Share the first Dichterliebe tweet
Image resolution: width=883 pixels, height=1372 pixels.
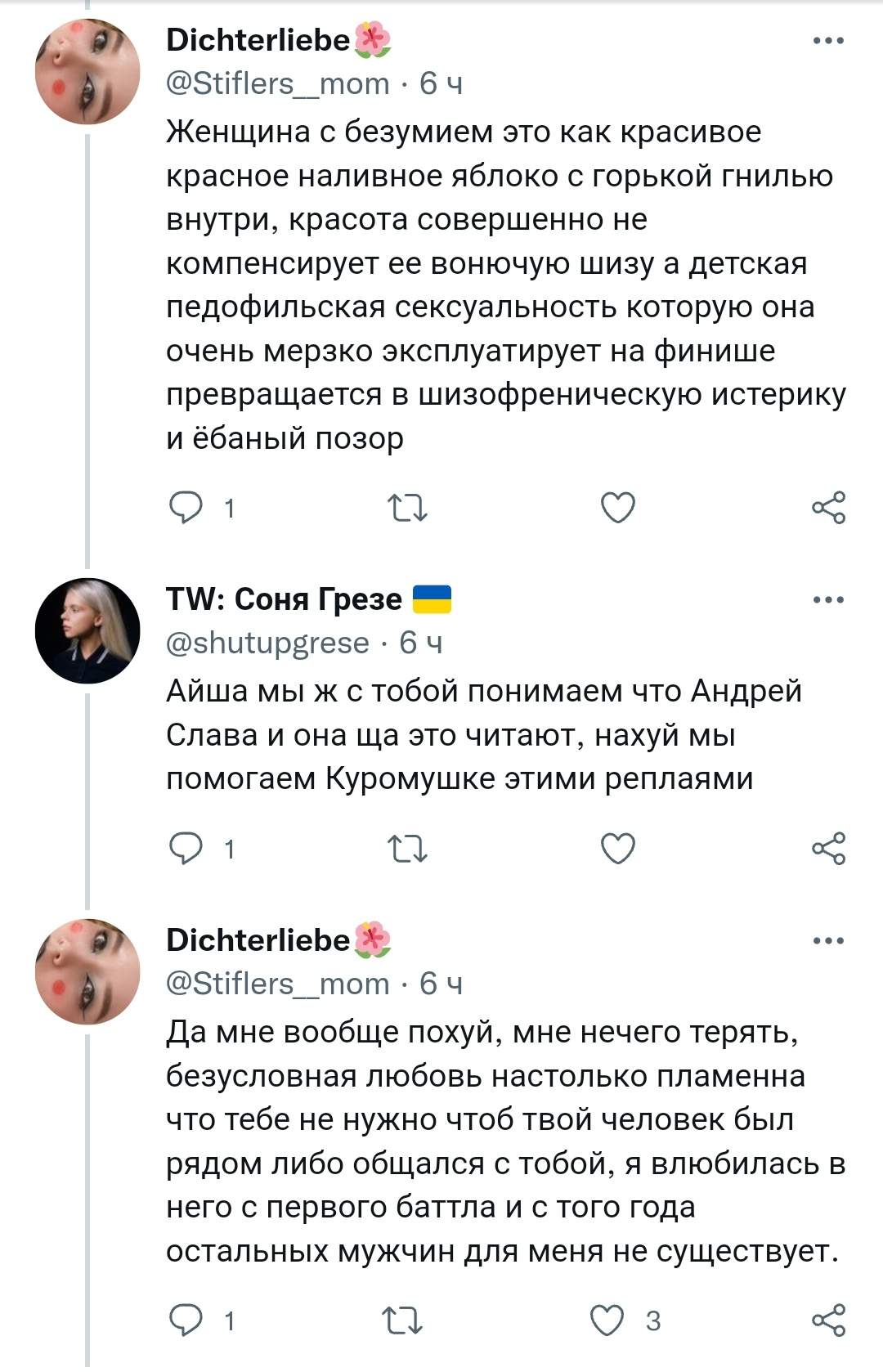click(x=828, y=508)
